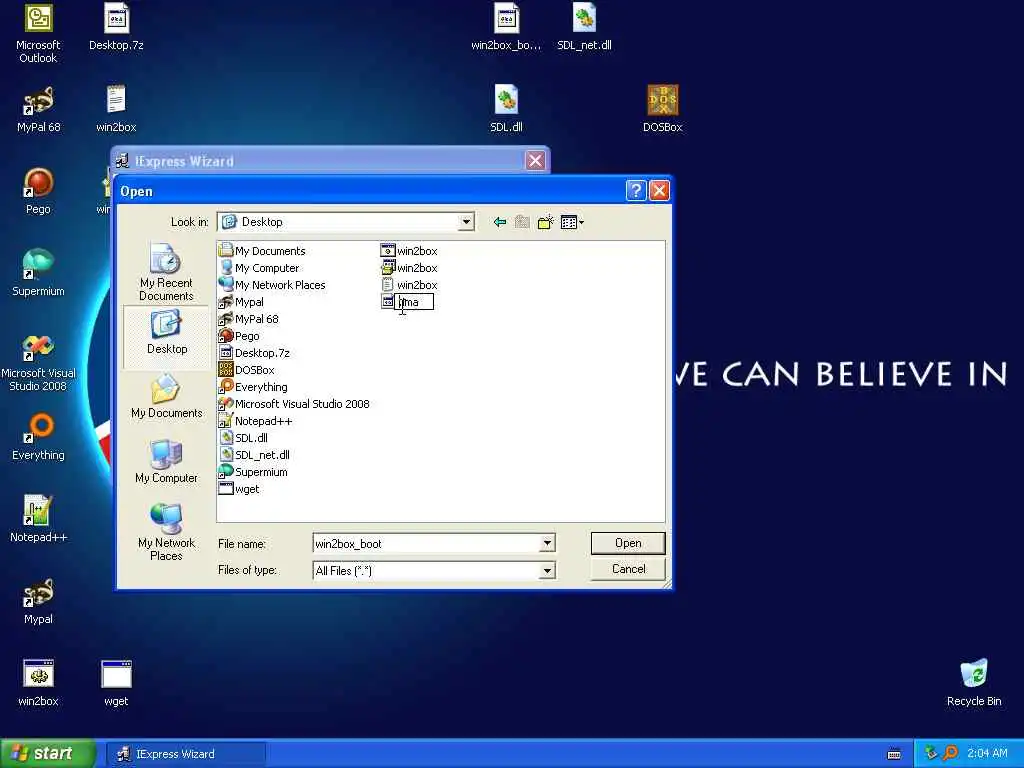Expand the File name dropdown arrow

click(x=547, y=543)
